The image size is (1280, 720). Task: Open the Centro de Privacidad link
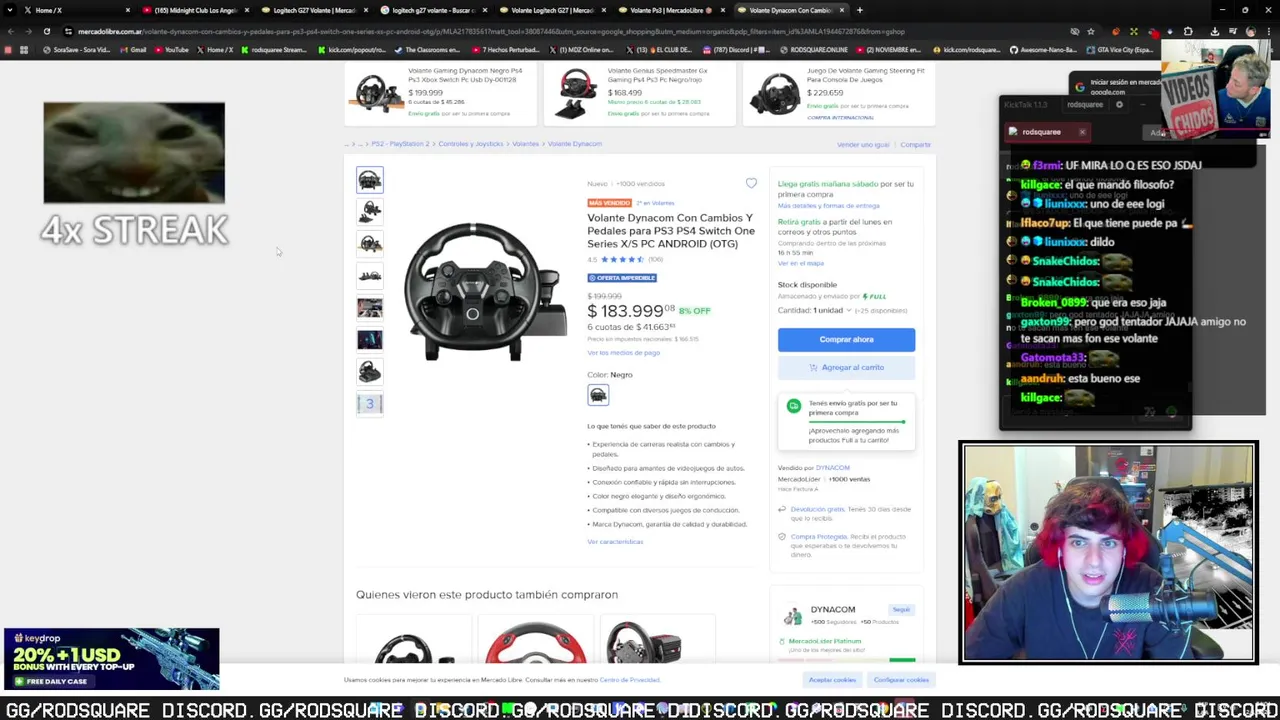(x=630, y=680)
